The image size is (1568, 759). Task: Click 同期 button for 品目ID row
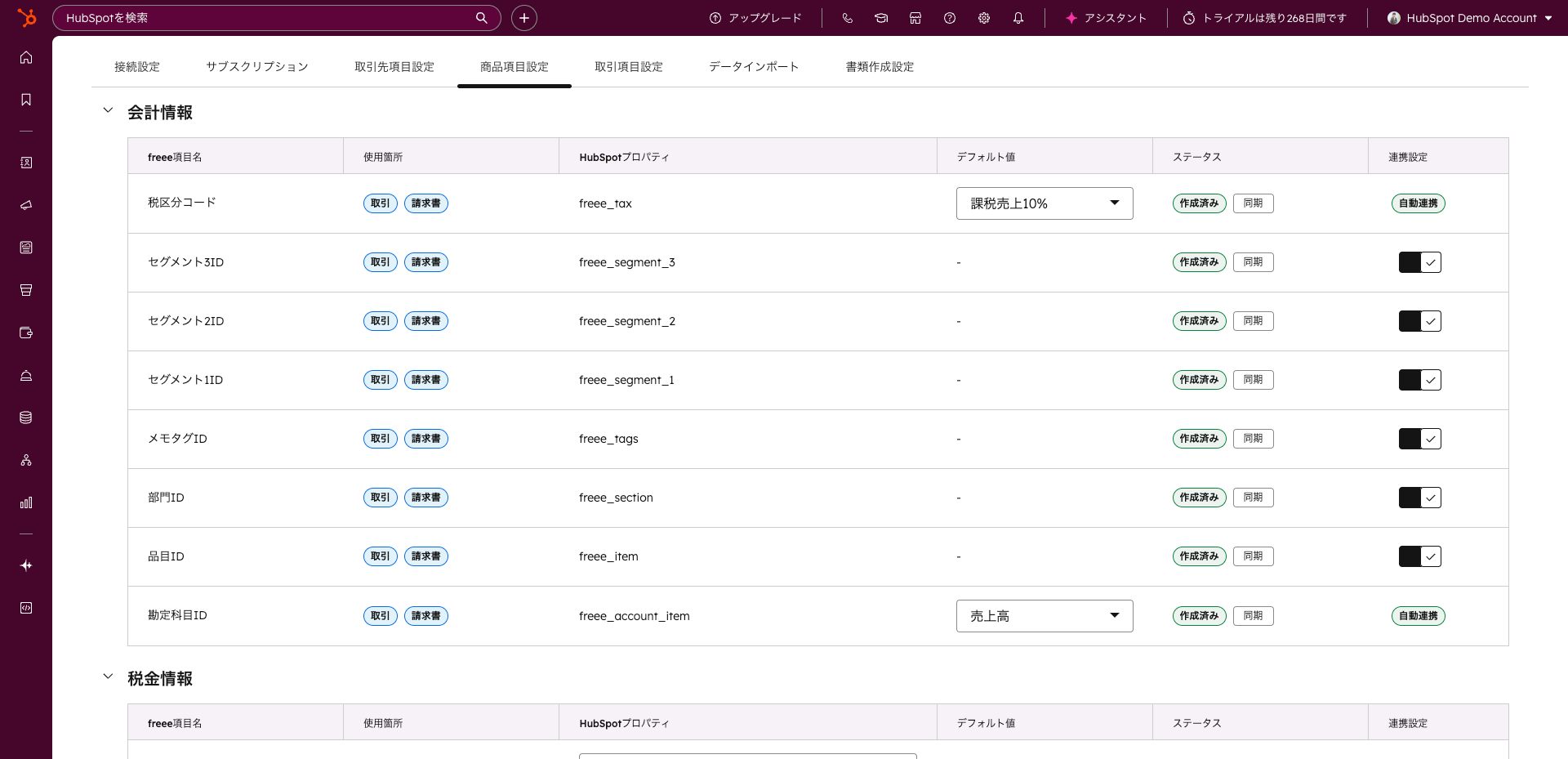click(1254, 556)
